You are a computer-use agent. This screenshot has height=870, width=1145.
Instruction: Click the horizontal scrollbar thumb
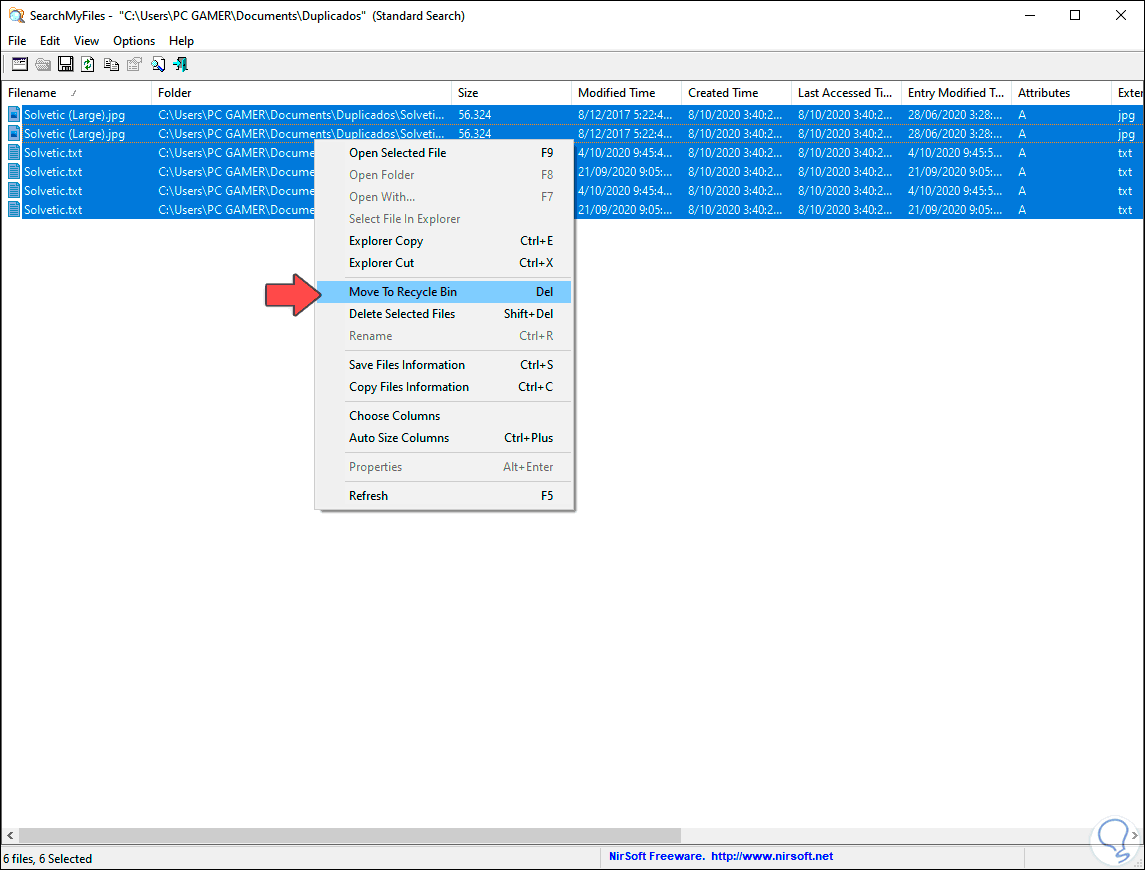click(350, 835)
